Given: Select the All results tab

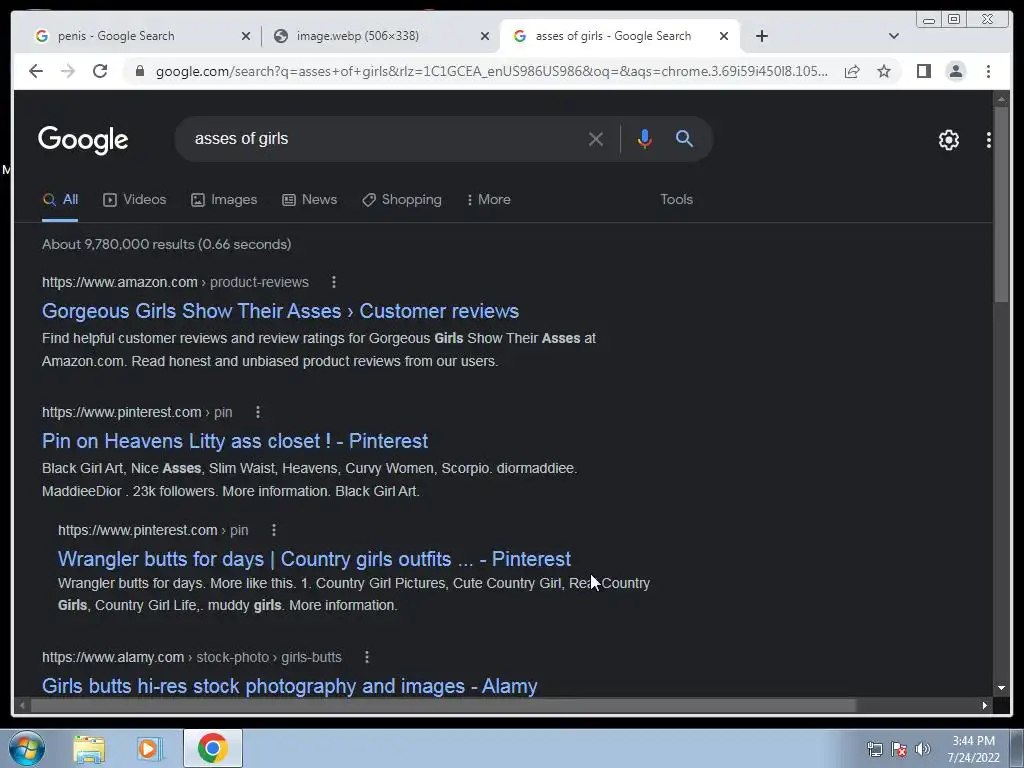Looking at the screenshot, I should [60, 200].
